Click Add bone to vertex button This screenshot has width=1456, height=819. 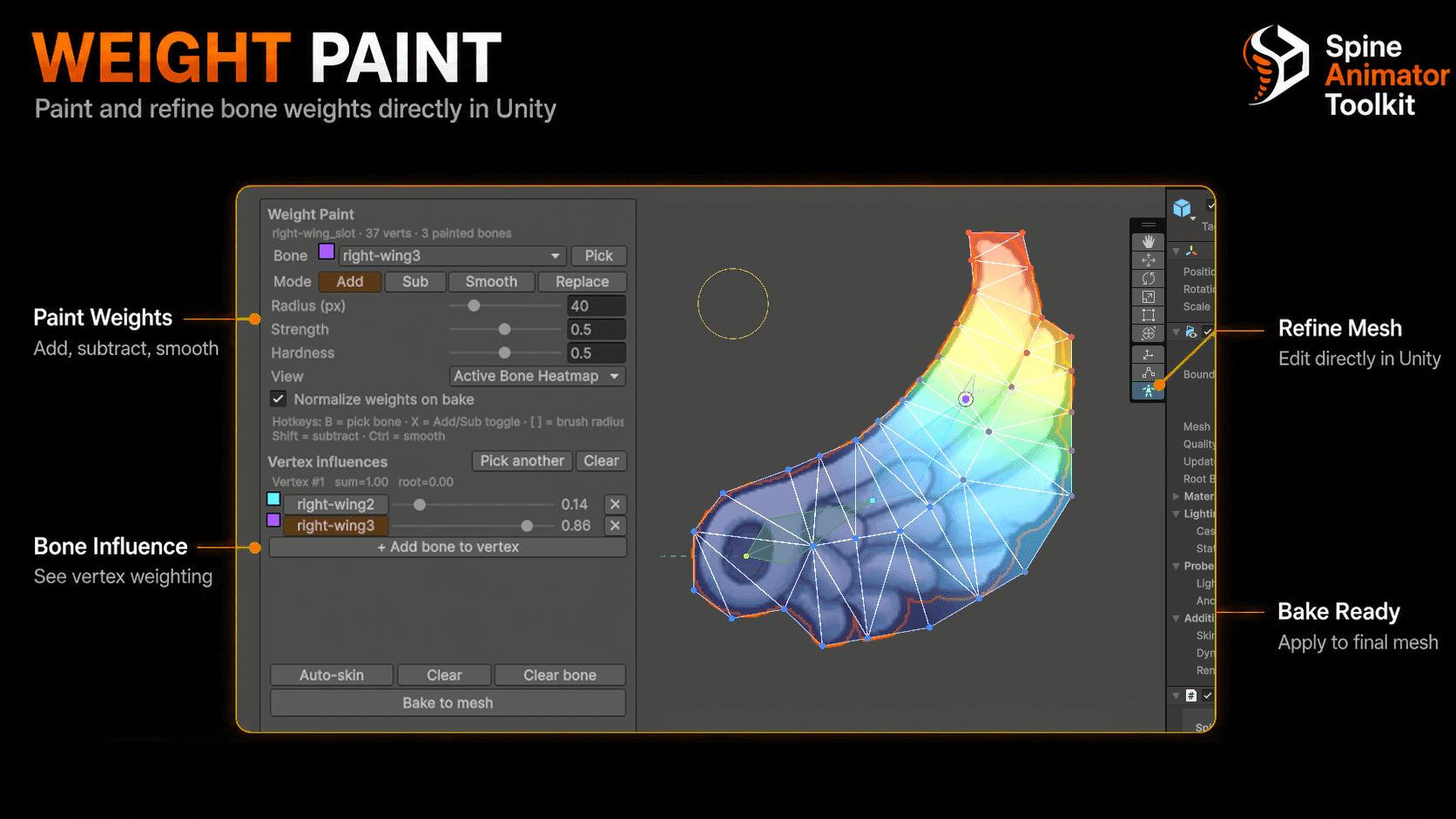[x=448, y=547]
